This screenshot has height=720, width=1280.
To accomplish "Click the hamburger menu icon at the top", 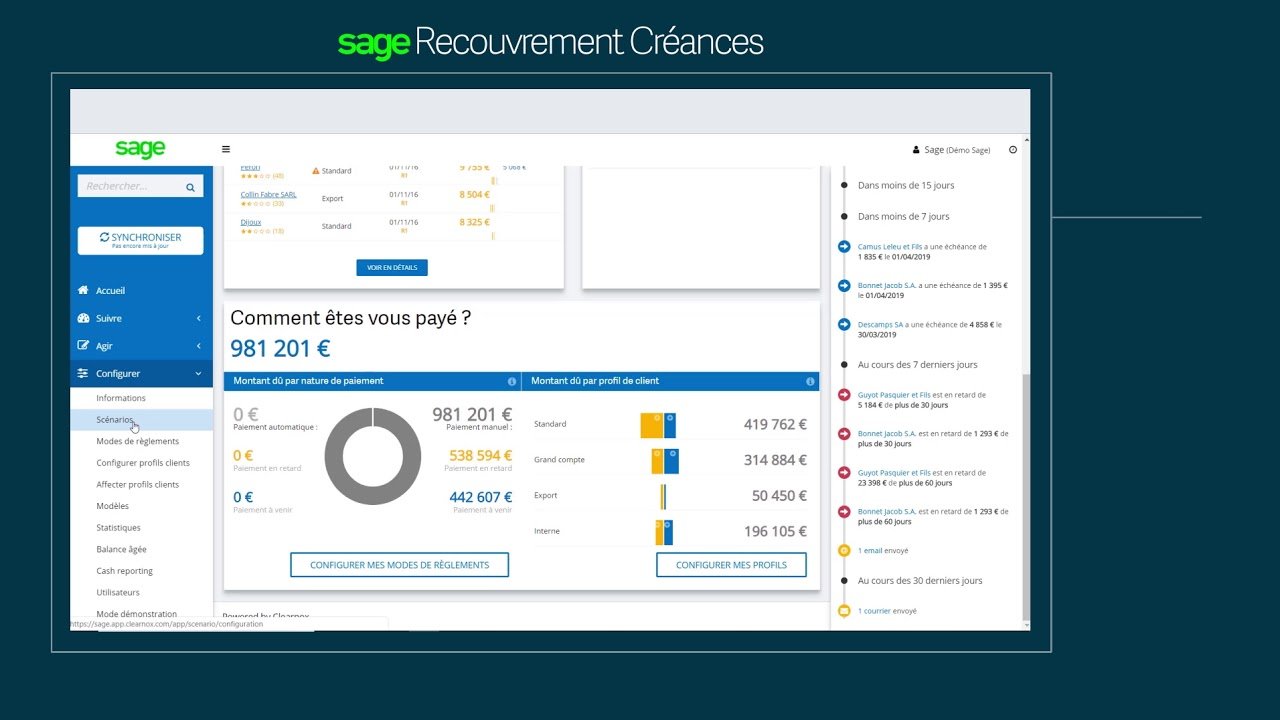I will pos(225,148).
